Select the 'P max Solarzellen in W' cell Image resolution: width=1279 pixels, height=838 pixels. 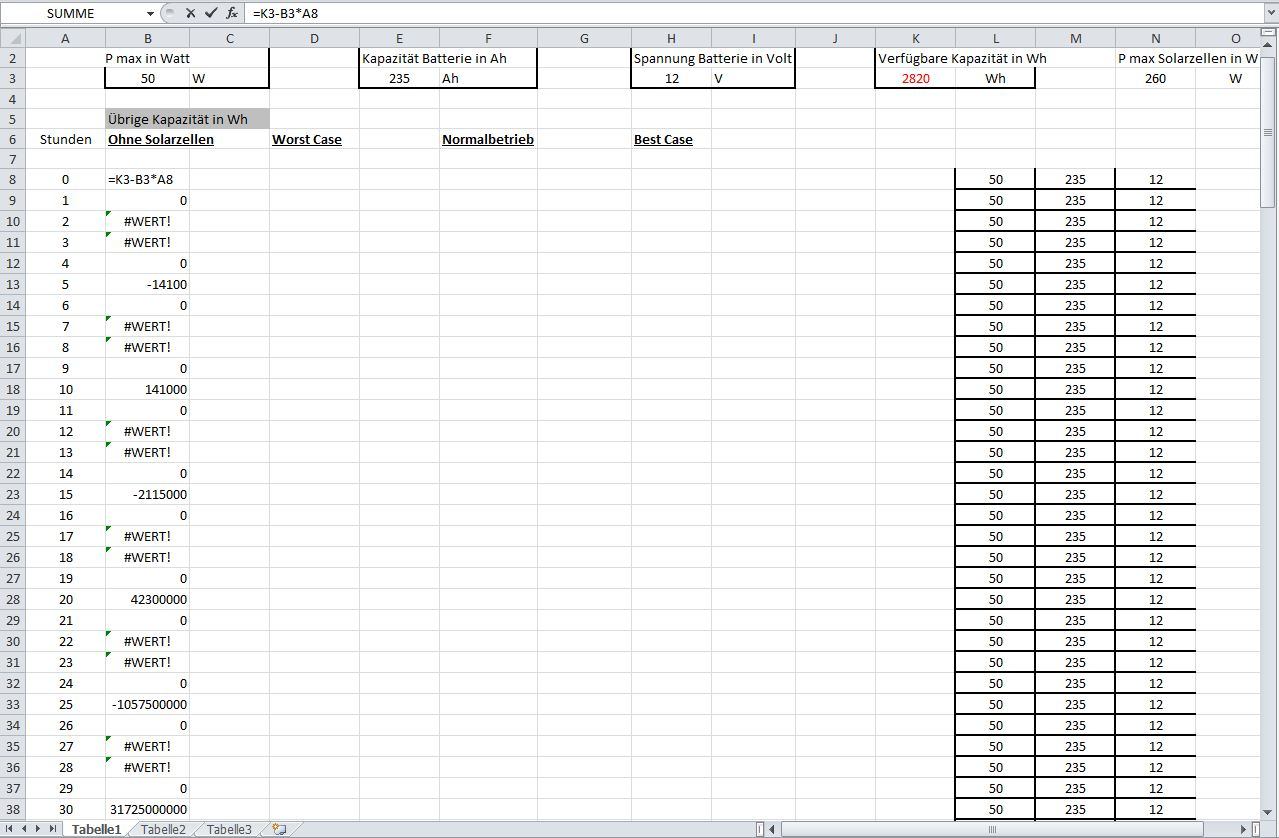1155,58
